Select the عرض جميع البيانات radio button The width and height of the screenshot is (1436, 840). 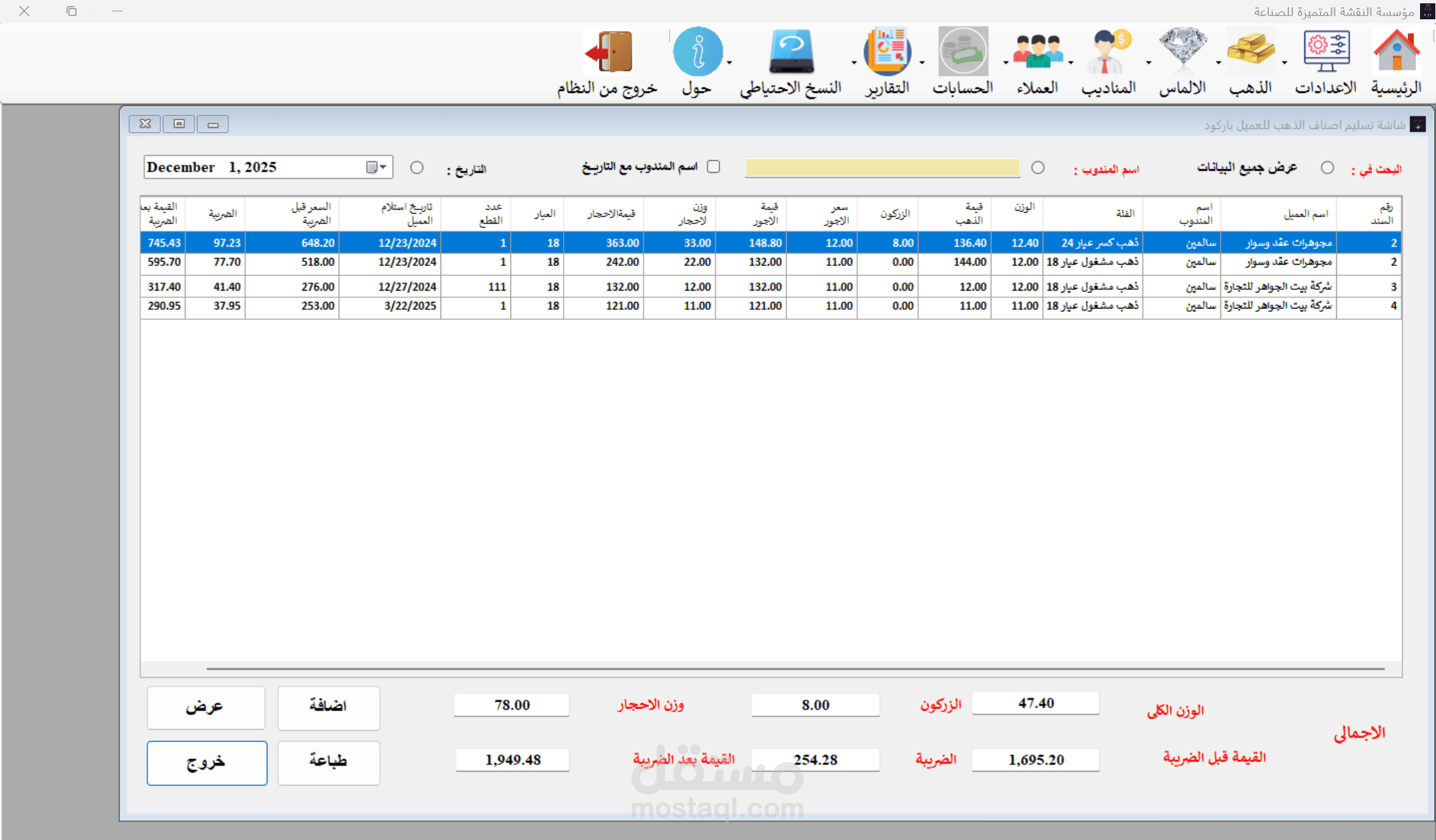[x=1327, y=168]
